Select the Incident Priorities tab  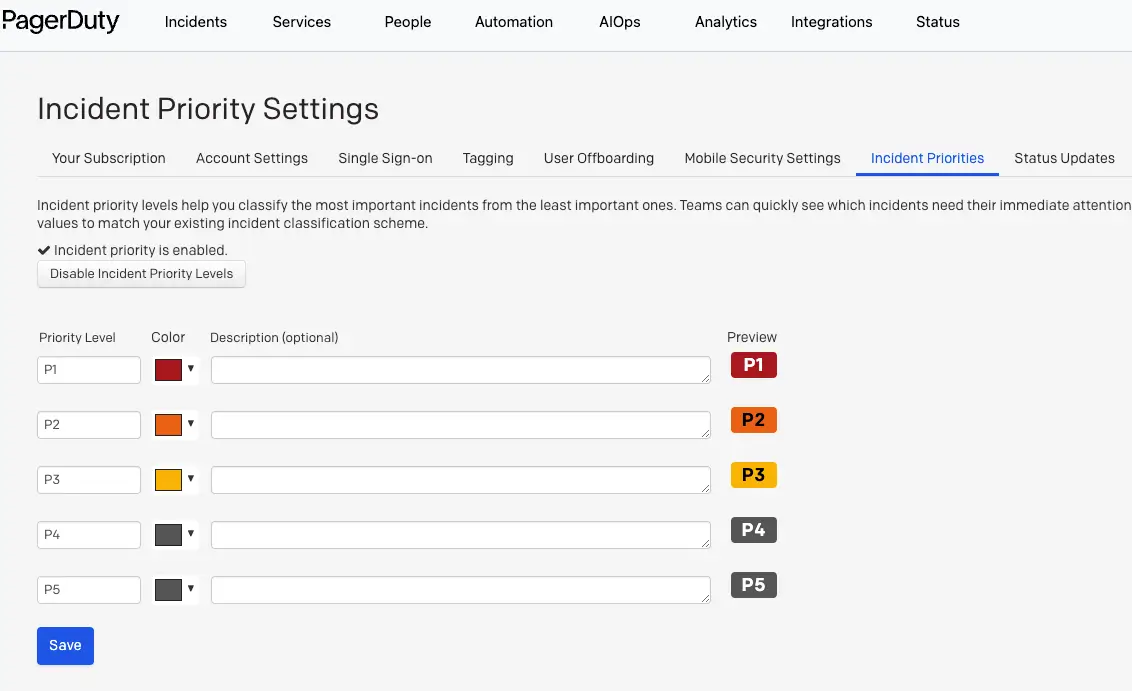[927, 158]
